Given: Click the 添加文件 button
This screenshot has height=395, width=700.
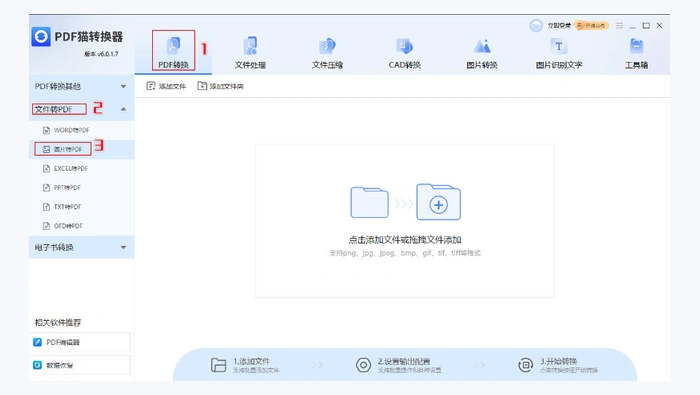Looking at the screenshot, I should click(x=166, y=86).
